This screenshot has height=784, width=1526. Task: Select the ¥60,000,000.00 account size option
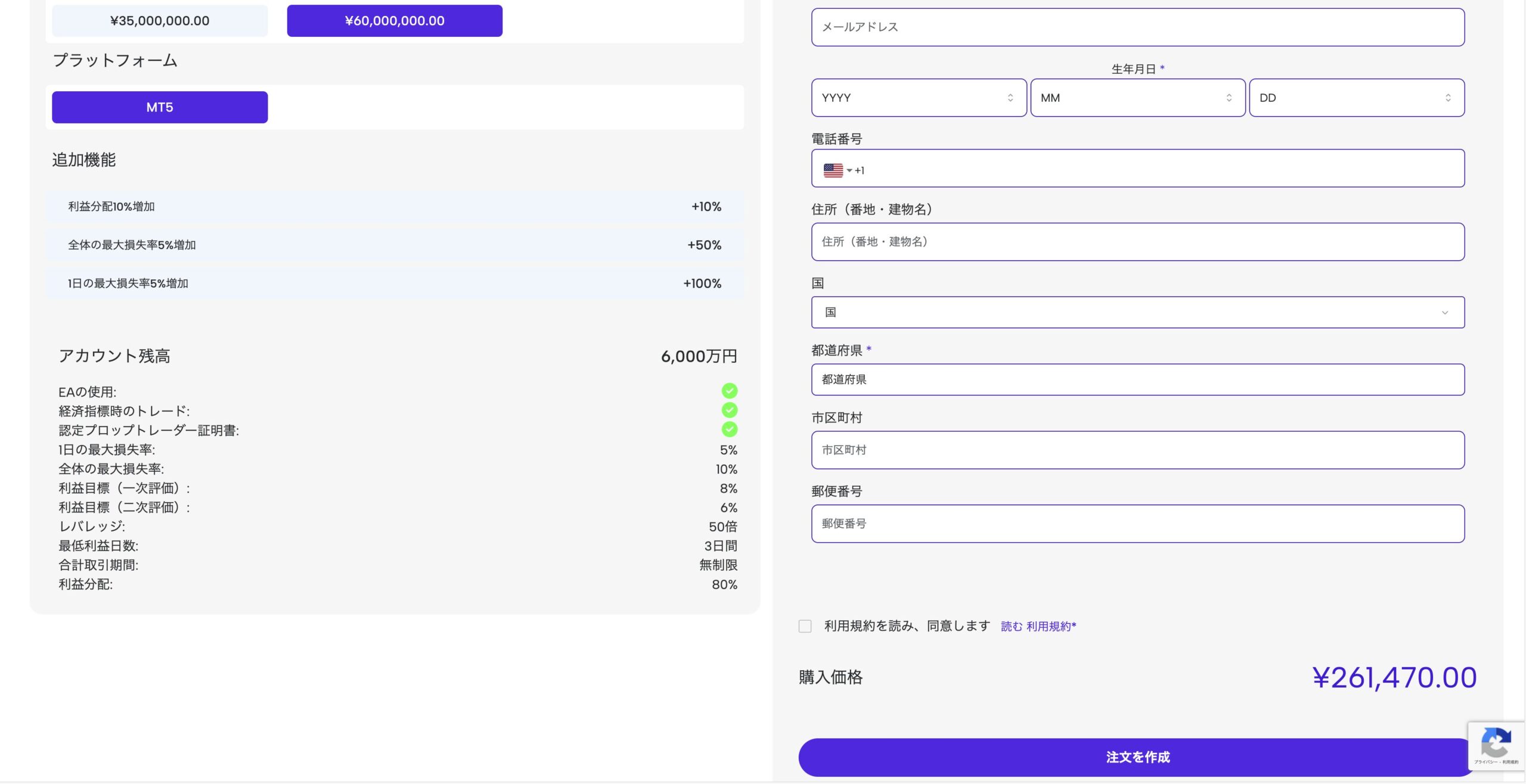point(394,21)
